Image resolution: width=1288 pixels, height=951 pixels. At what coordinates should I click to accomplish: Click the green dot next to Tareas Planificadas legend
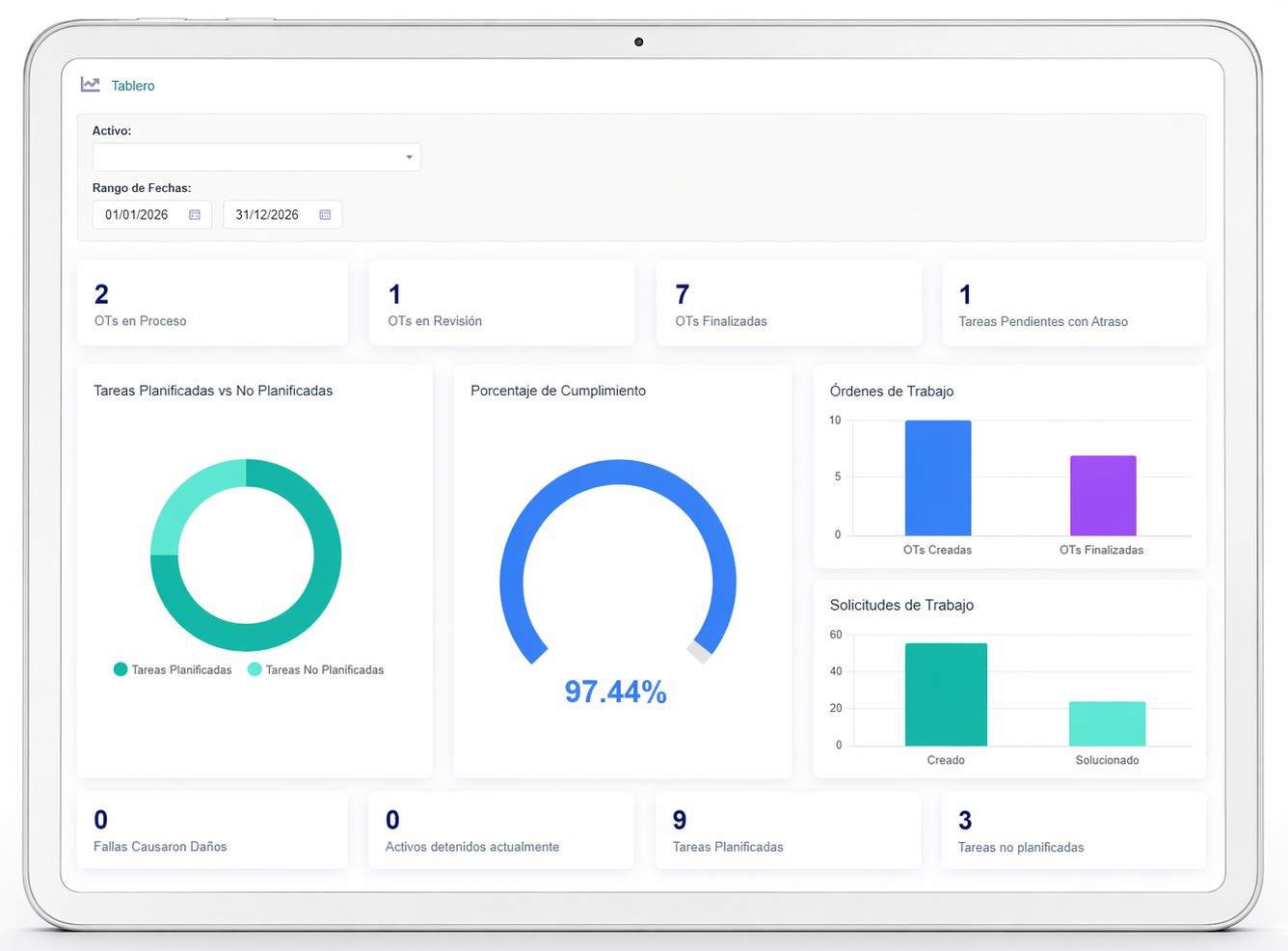pos(121,668)
